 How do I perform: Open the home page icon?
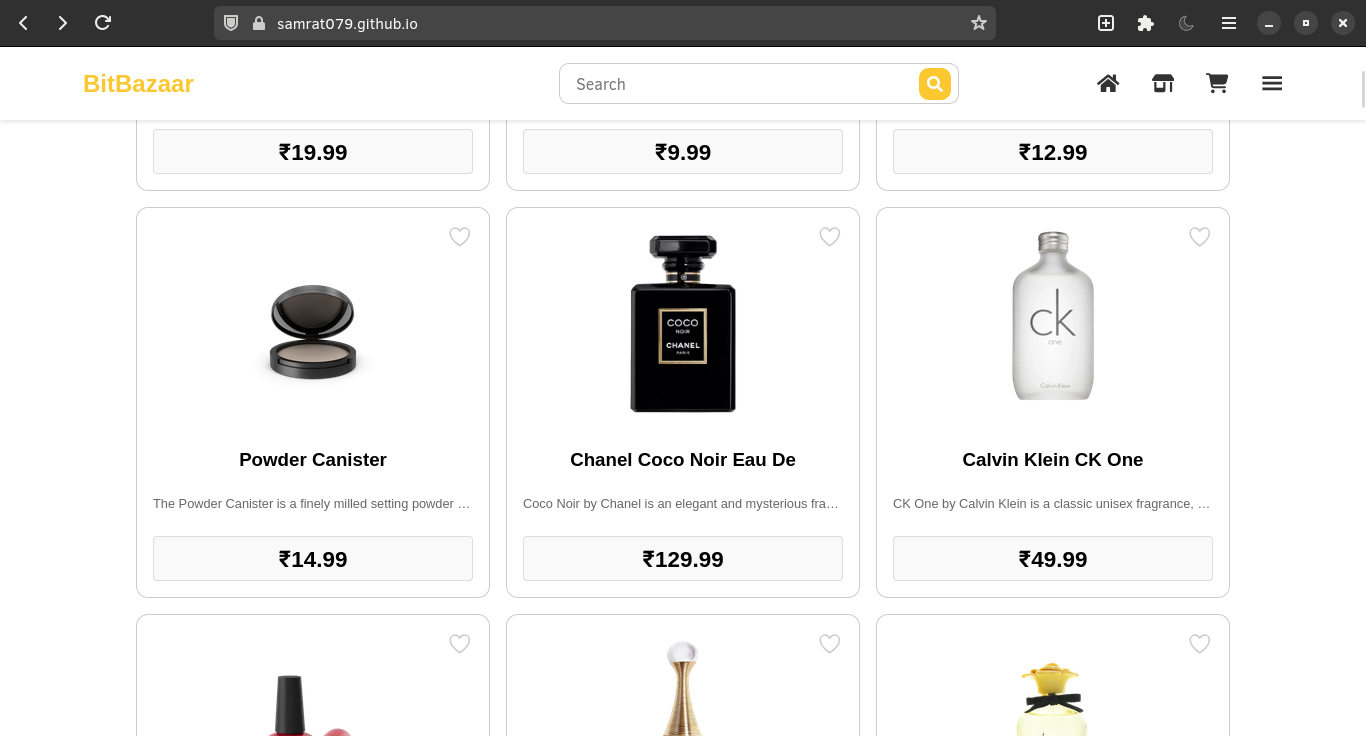(1108, 84)
